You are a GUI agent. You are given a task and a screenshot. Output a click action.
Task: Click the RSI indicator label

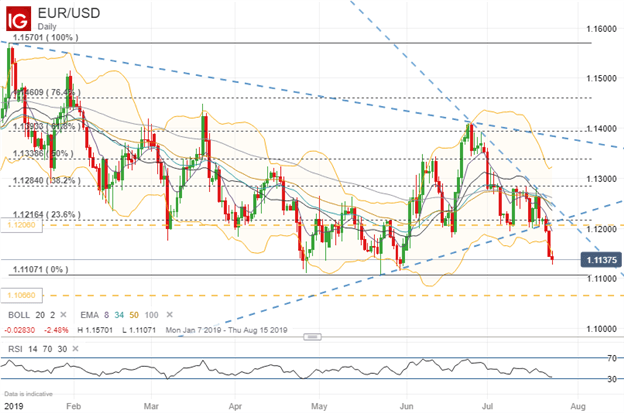coord(16,349)
